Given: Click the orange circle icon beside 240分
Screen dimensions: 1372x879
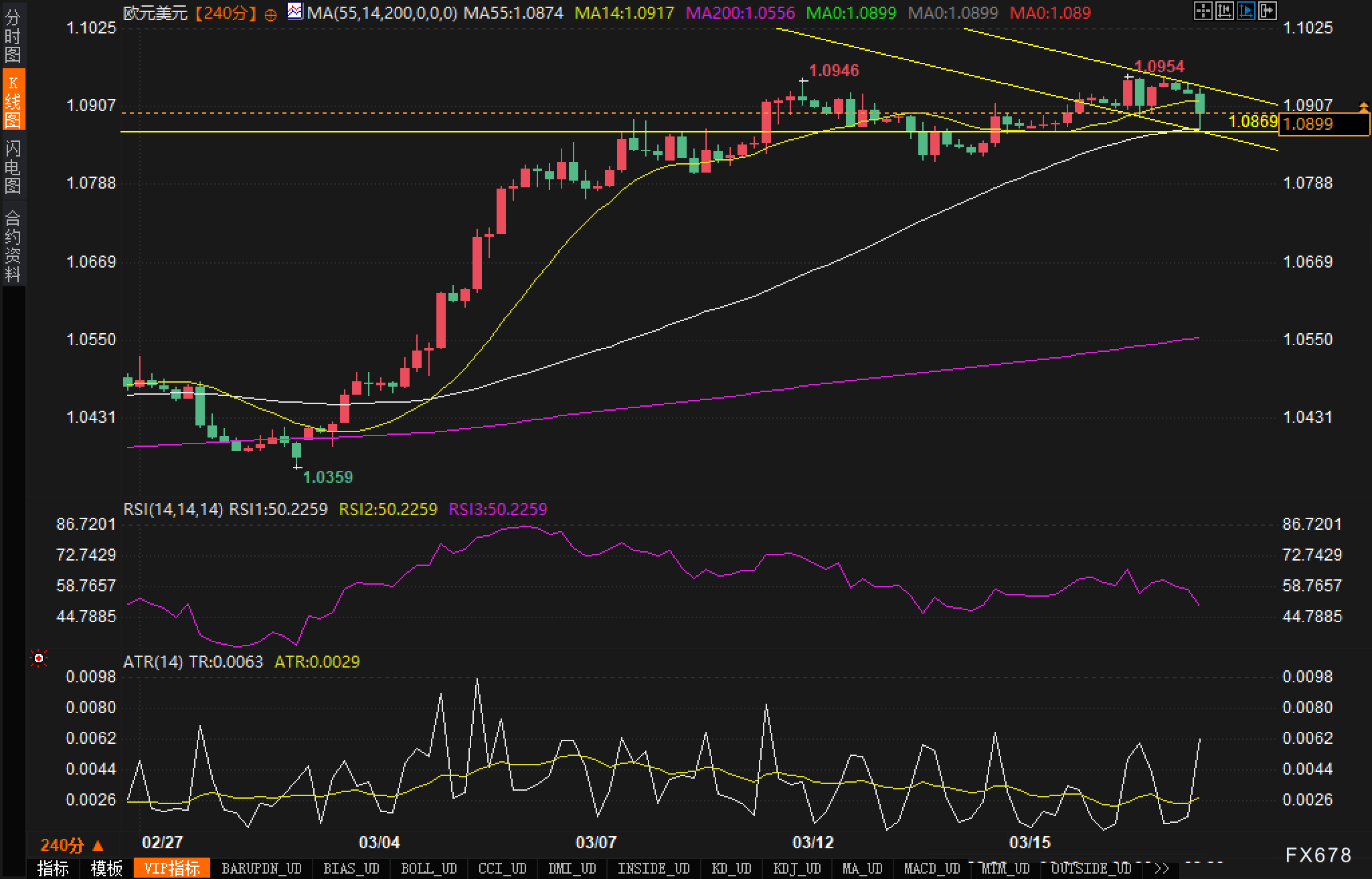Looking at the screenshot, I should pyautogui.click(x=270, y=14).
